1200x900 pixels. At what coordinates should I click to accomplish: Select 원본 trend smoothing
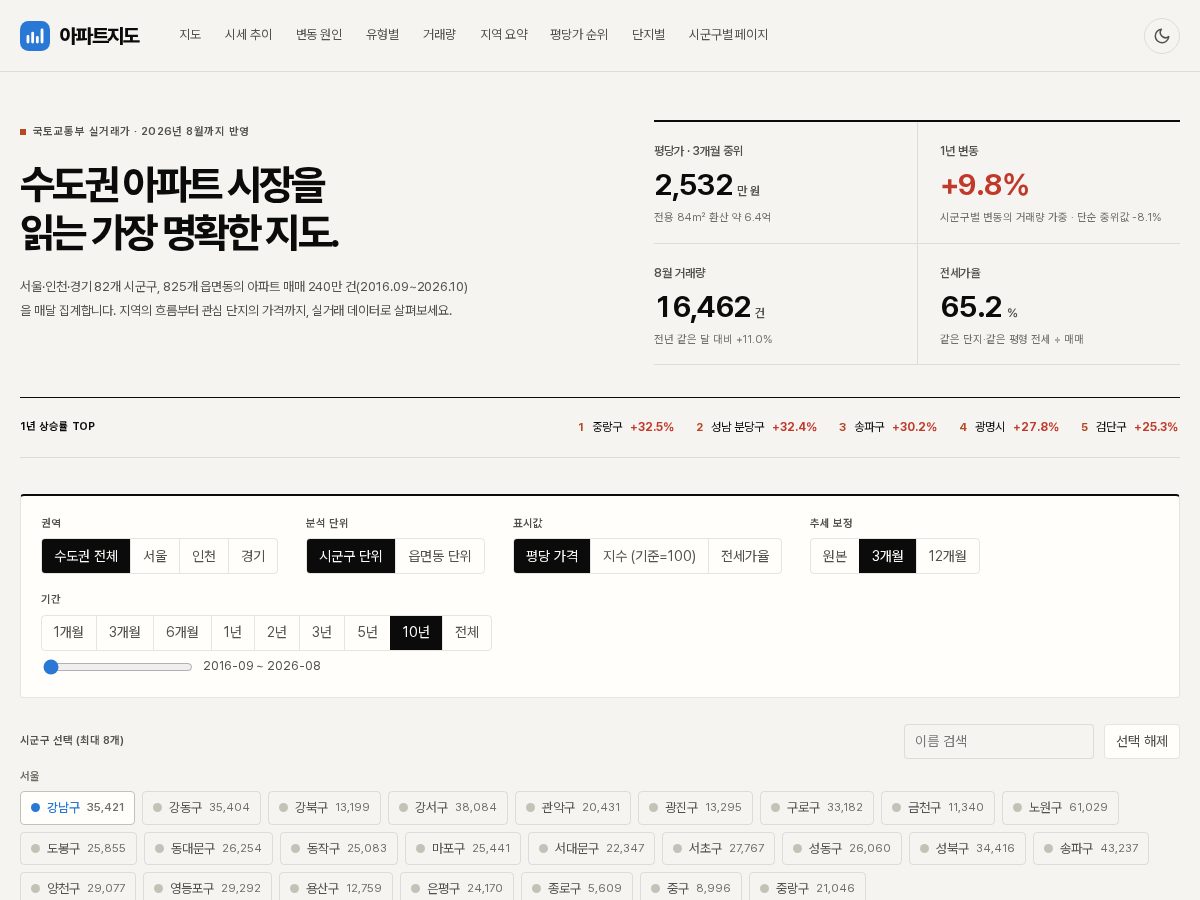[835, 556]
